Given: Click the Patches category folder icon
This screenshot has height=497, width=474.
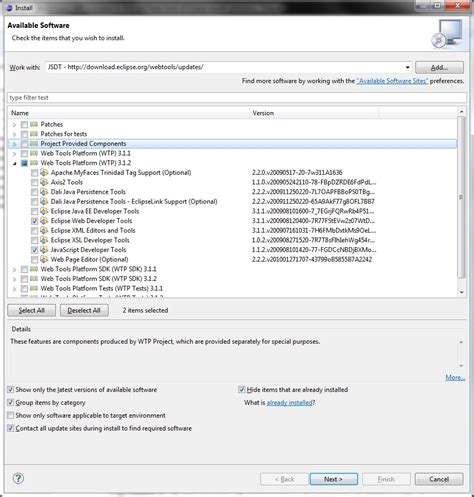Looking at the screenshot, I should pos(34,124).
